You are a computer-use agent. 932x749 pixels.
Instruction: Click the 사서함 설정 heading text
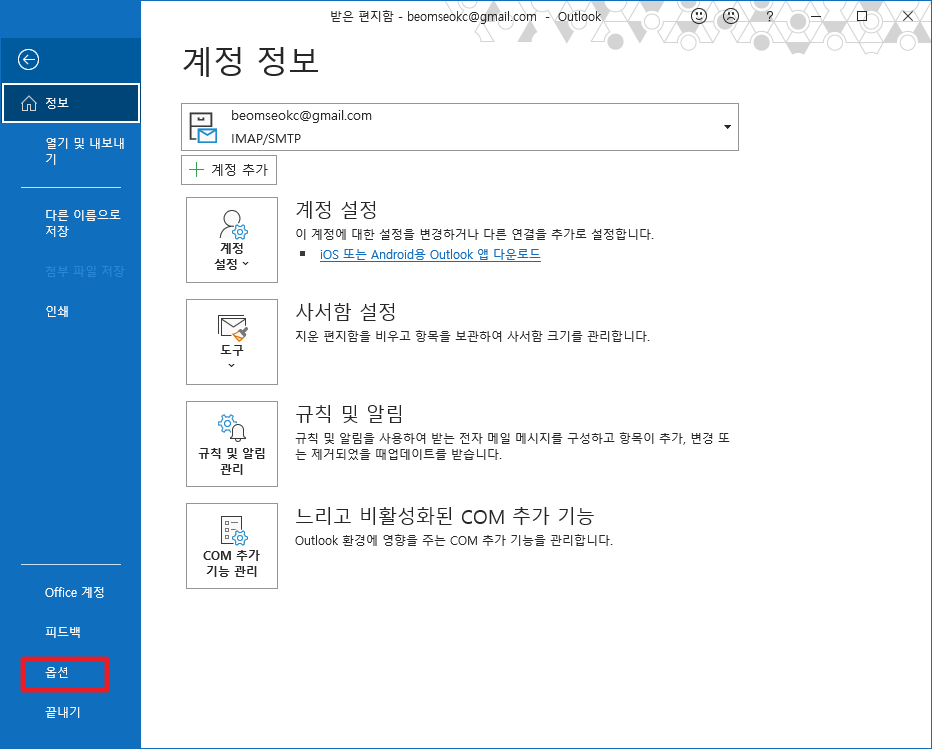[x=346, y=311]
